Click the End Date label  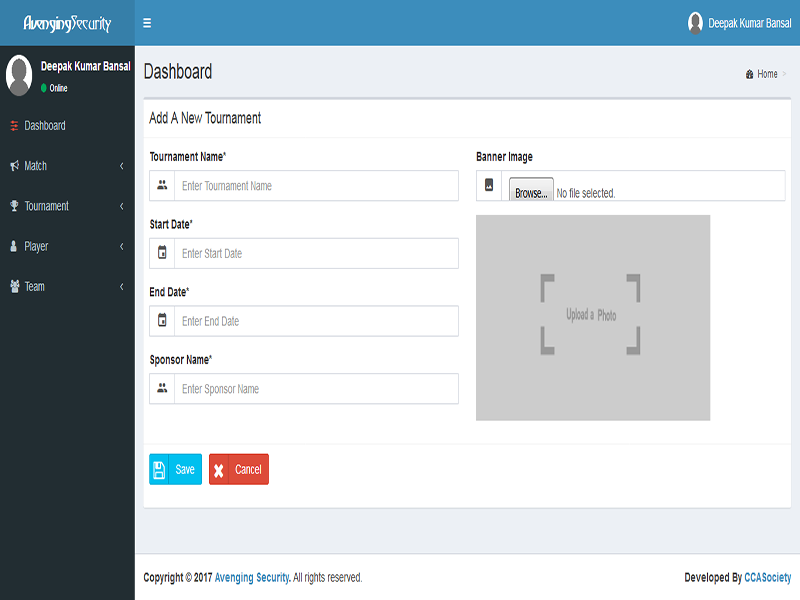pyautogui.click(x=169, y=292)
